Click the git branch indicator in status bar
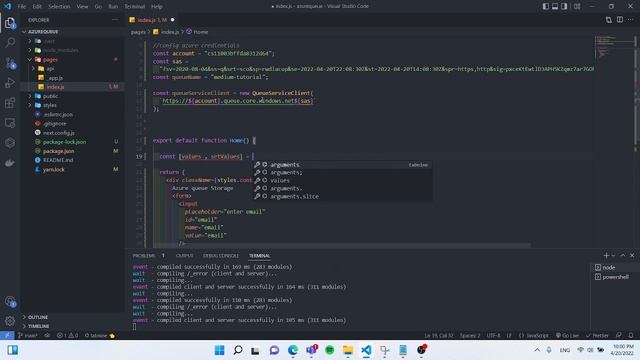Viewport: 640px width, 360px height. [x=27, y=336]
